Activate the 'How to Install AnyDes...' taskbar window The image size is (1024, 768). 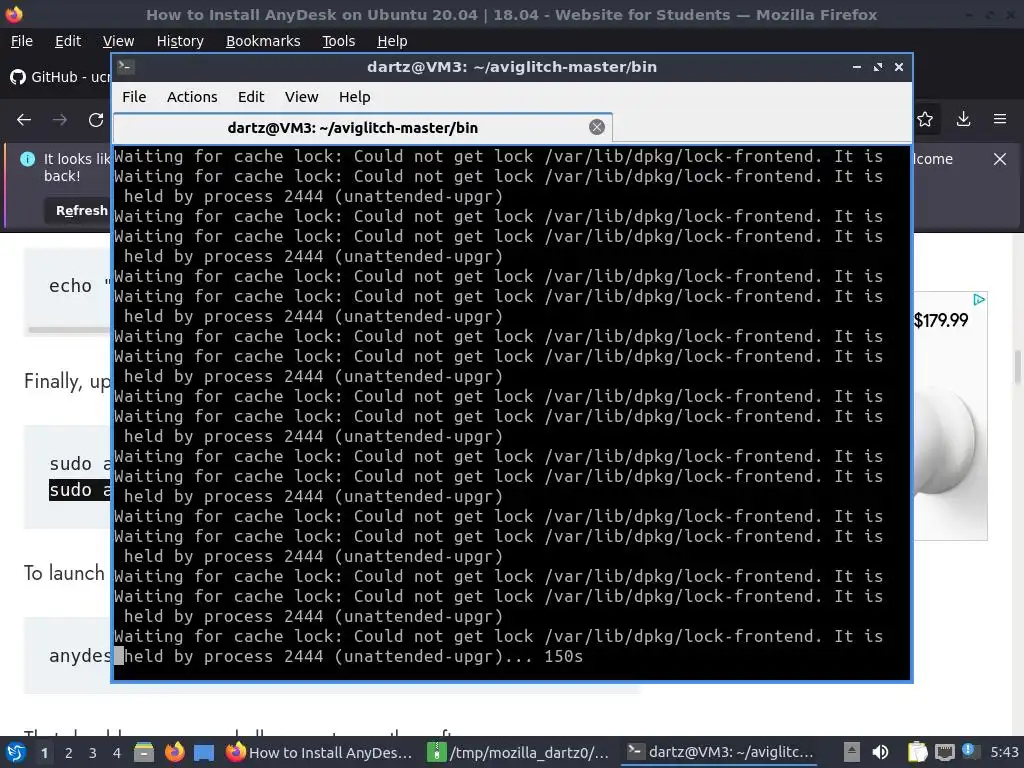pos(319,752)
